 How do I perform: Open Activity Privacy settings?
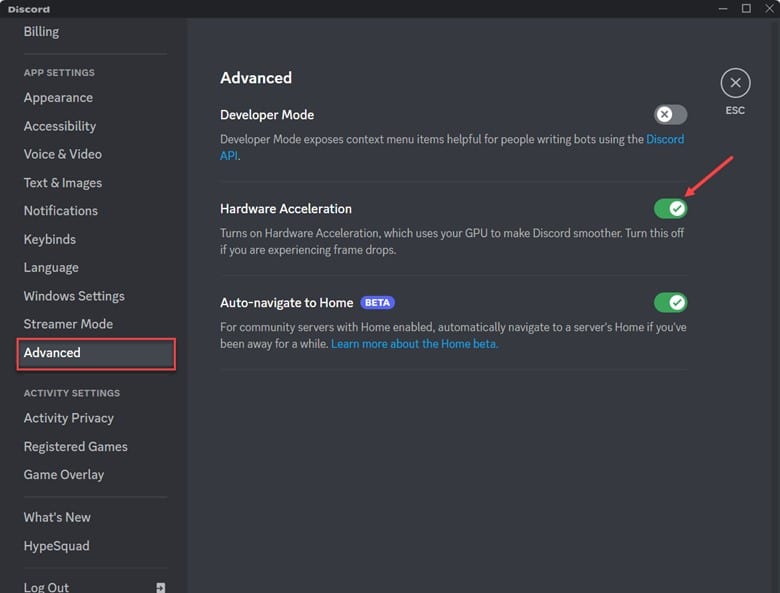click(x=69, y=418)
